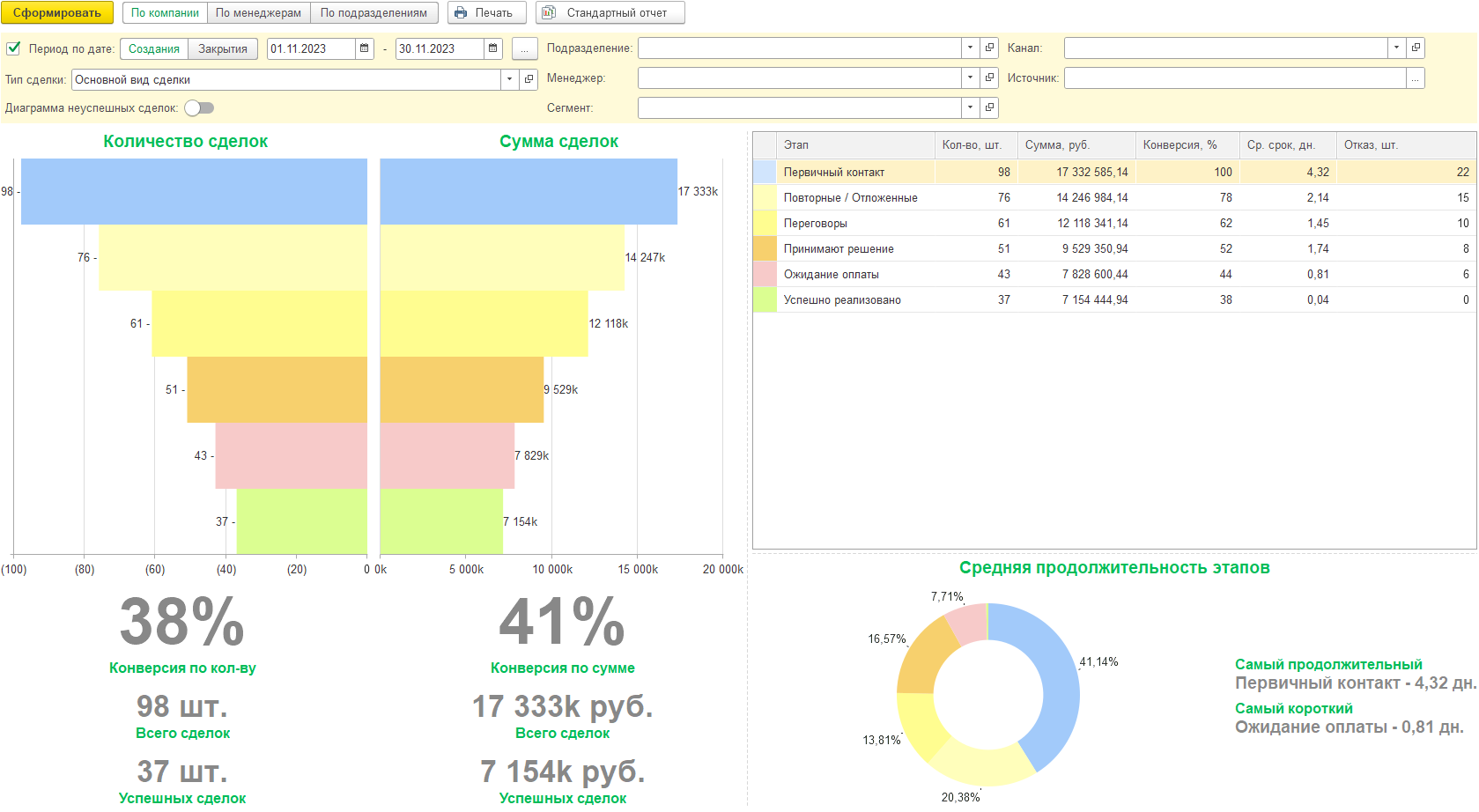
Task: Click the Конверсия, % column header
Action: (x=1187, y=145)
